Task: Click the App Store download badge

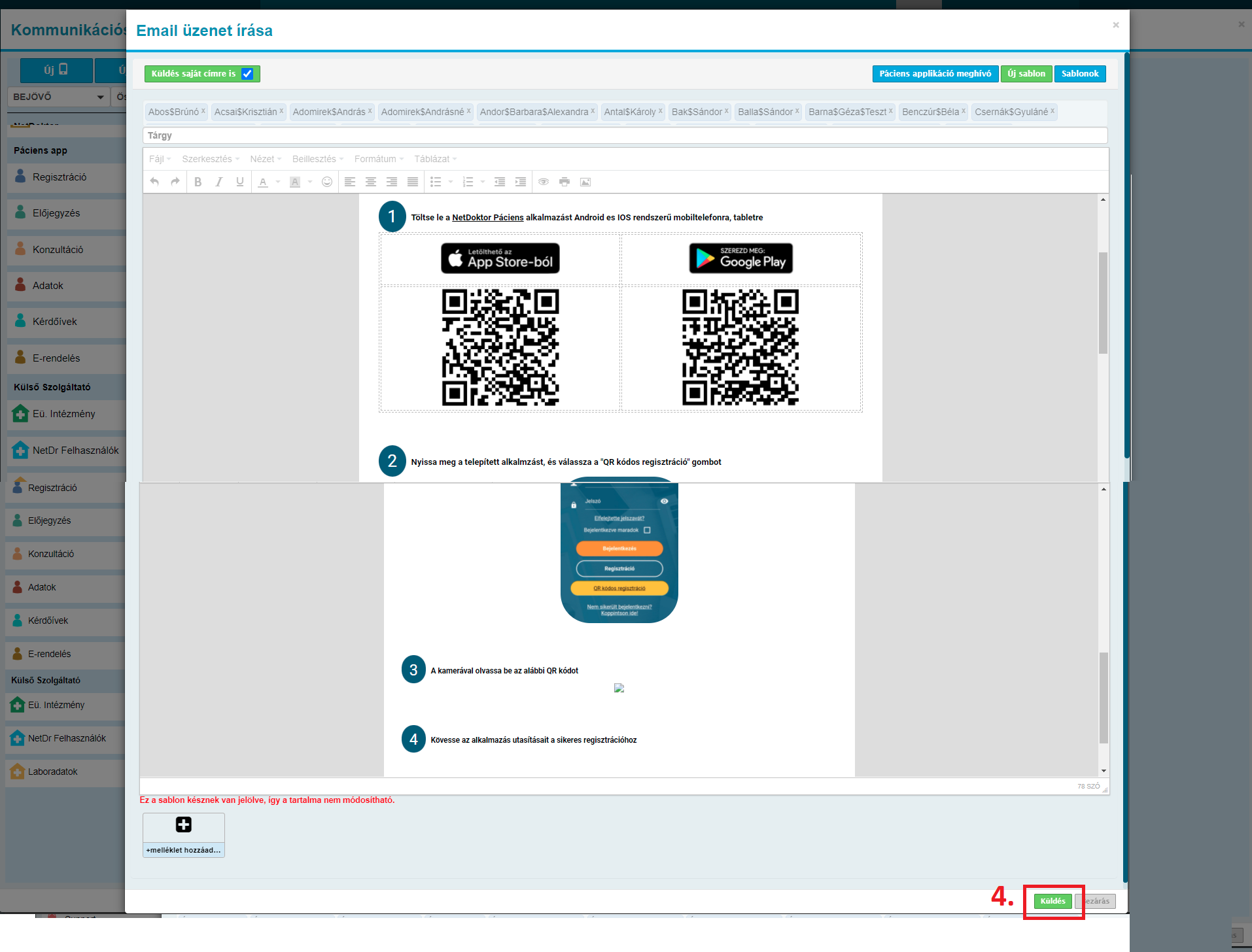Action: click(500, 258)
